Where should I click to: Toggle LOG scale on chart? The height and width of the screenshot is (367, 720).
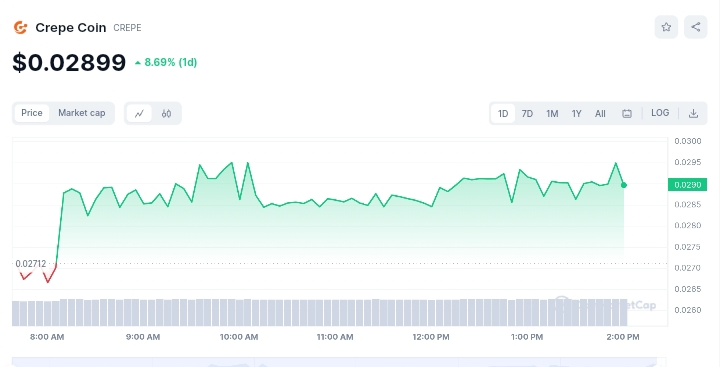[660, 113]
